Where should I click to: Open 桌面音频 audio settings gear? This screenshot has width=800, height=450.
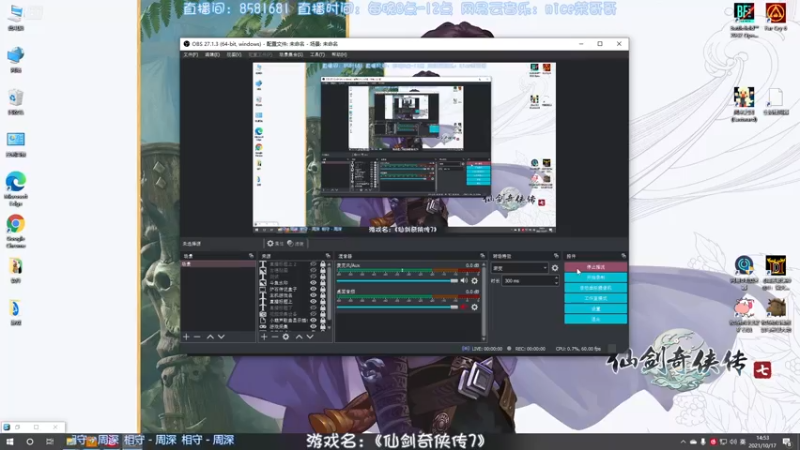click(474, 307)
